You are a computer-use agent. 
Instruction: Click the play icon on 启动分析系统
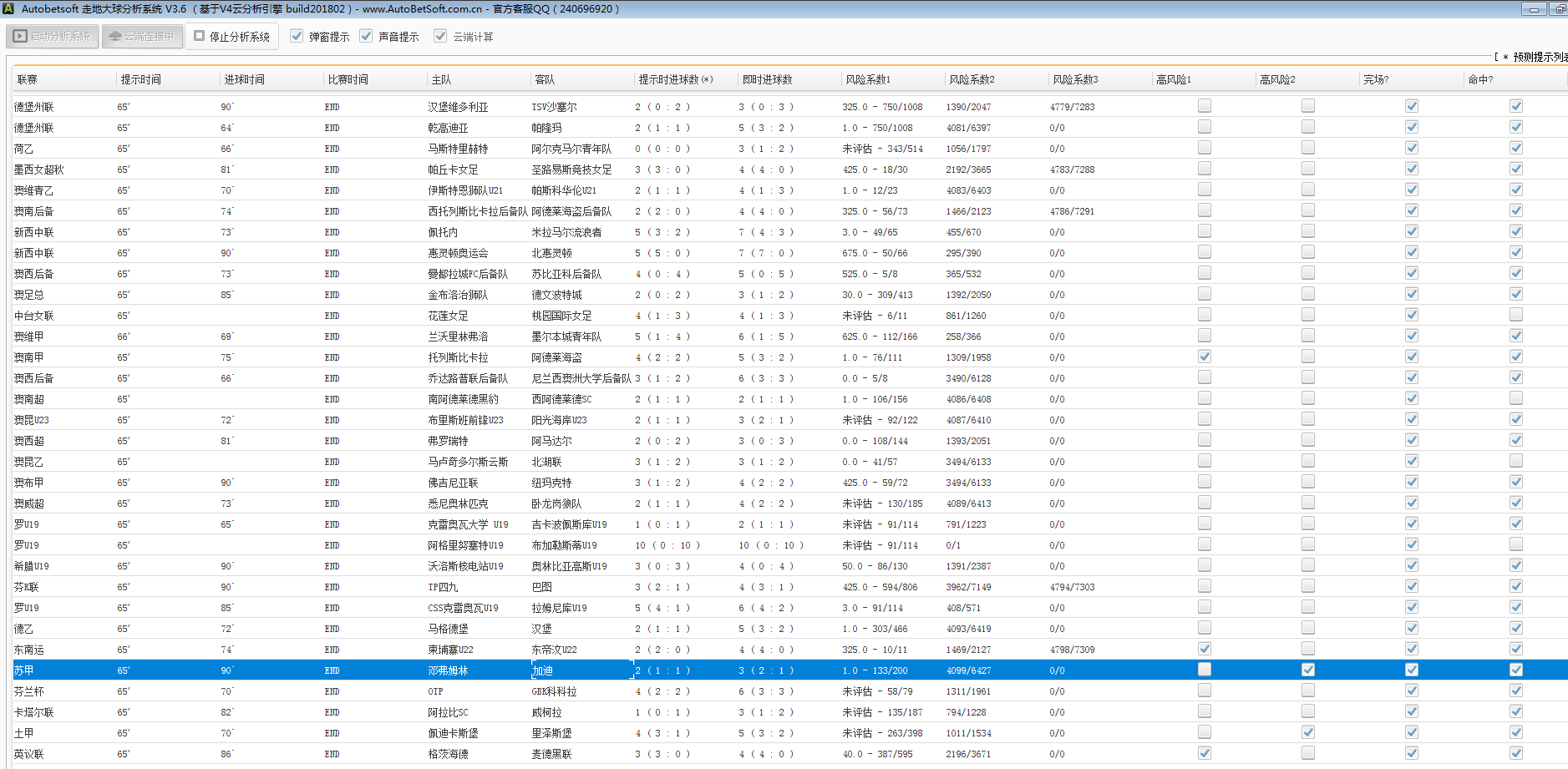pos(20,37)
